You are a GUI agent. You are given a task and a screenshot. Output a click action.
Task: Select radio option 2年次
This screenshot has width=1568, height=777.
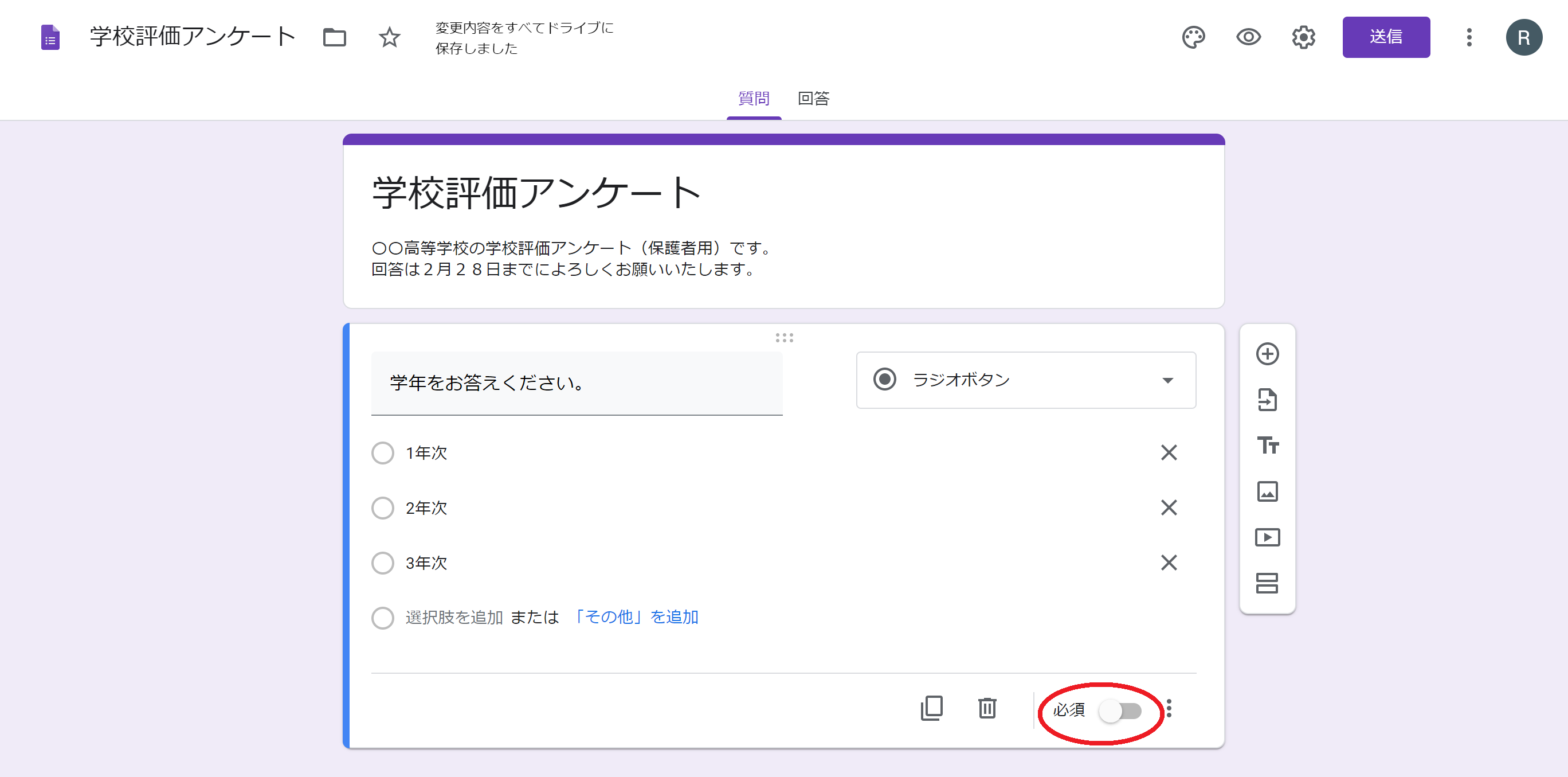pos(382,508)
